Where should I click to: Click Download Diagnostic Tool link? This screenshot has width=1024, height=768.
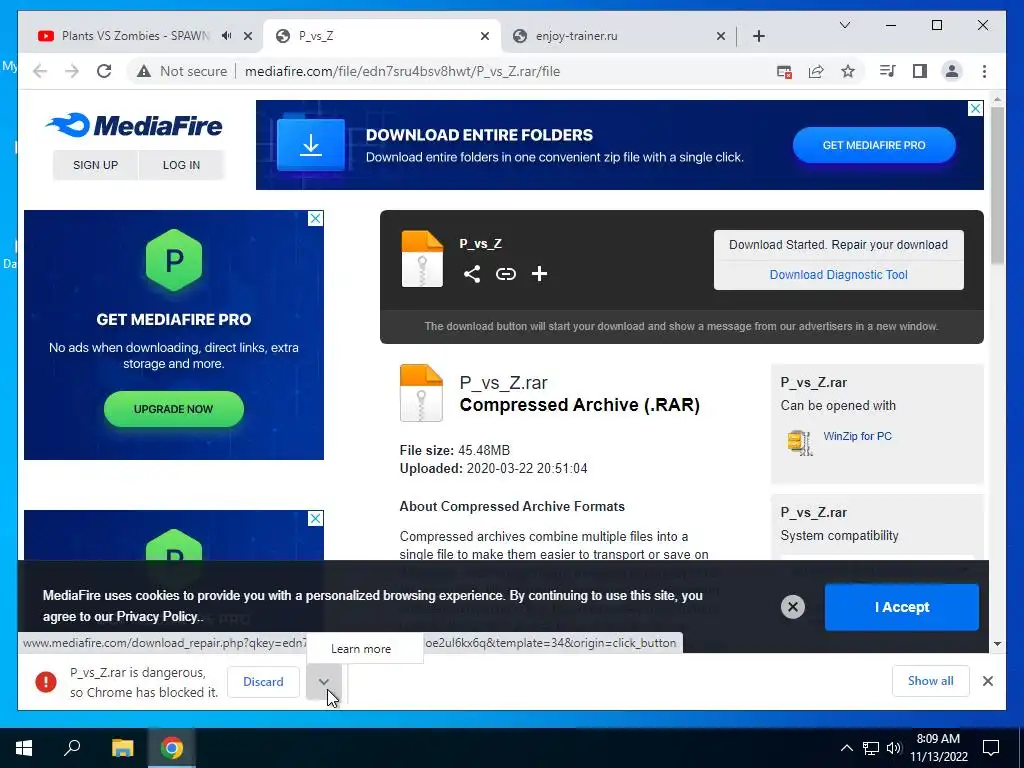(839, 274)
